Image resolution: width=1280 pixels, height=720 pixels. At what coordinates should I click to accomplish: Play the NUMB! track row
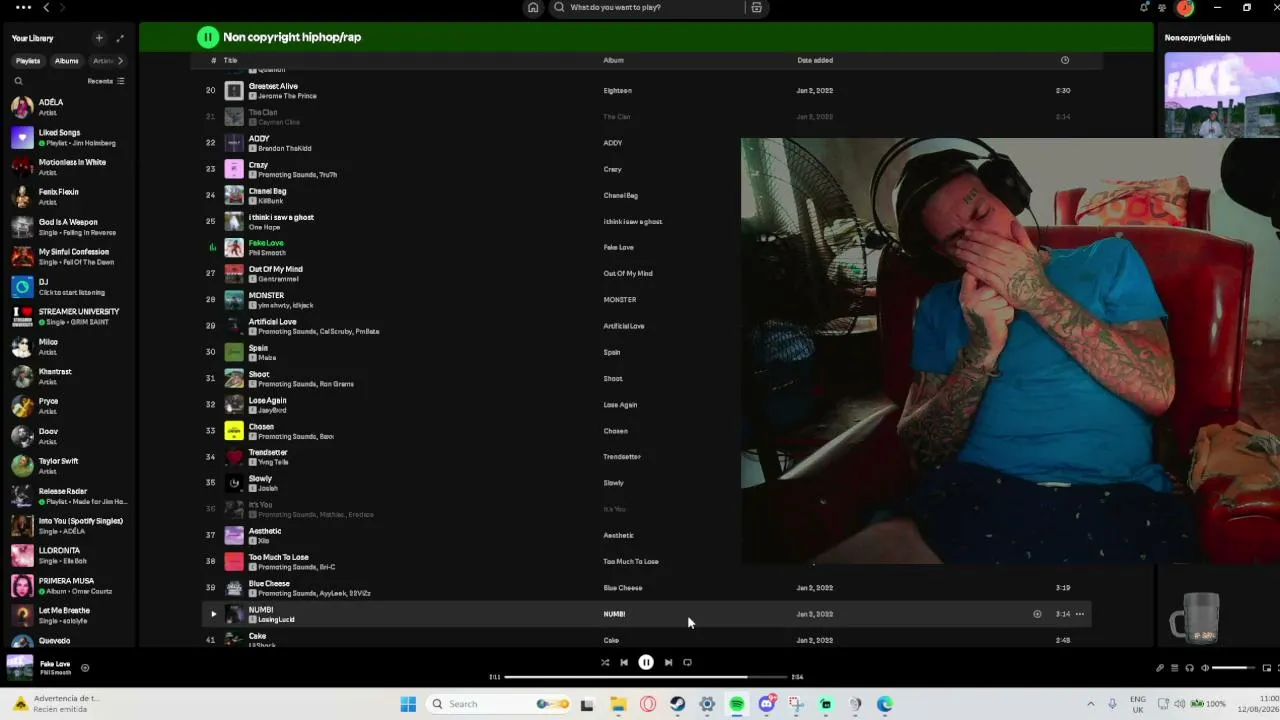[x=213, y=614]
